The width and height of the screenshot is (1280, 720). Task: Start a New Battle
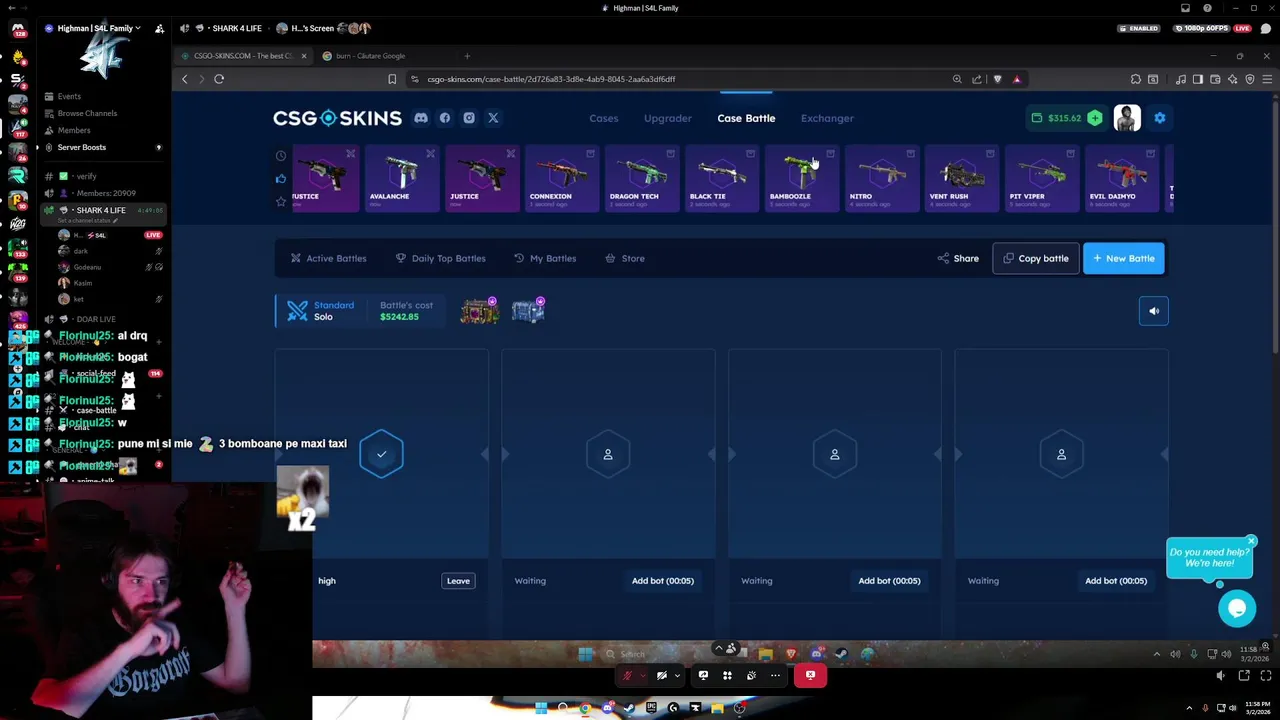point(1124,258)
